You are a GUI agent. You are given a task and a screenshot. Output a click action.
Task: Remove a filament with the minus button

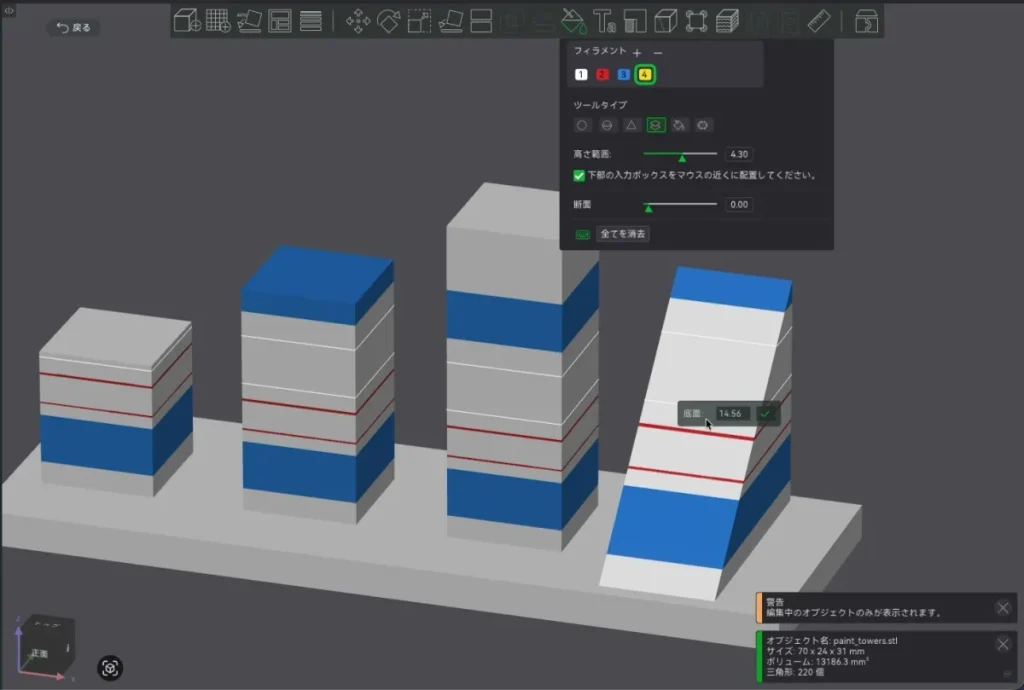(658, 52)
